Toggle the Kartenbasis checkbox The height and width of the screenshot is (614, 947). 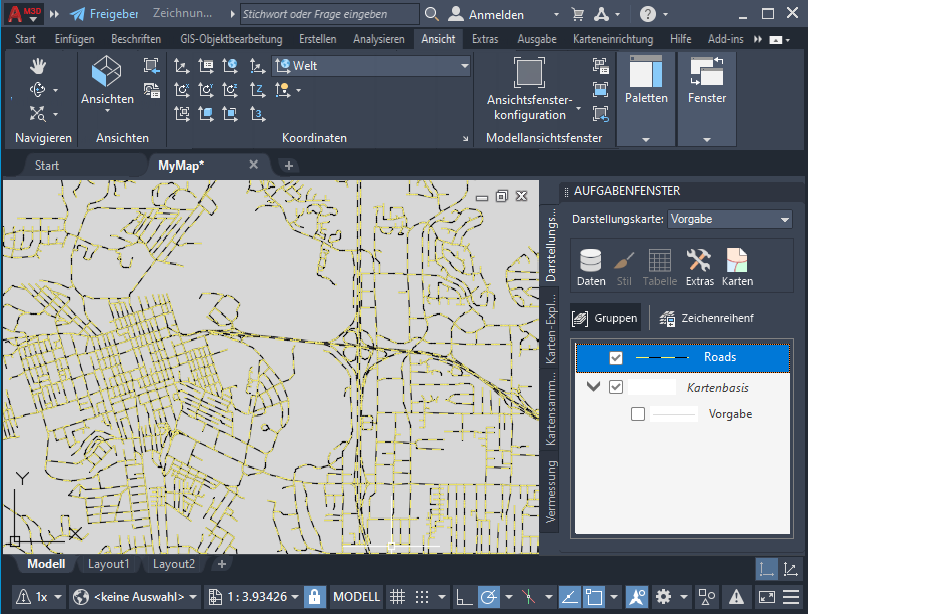point(616,387)
